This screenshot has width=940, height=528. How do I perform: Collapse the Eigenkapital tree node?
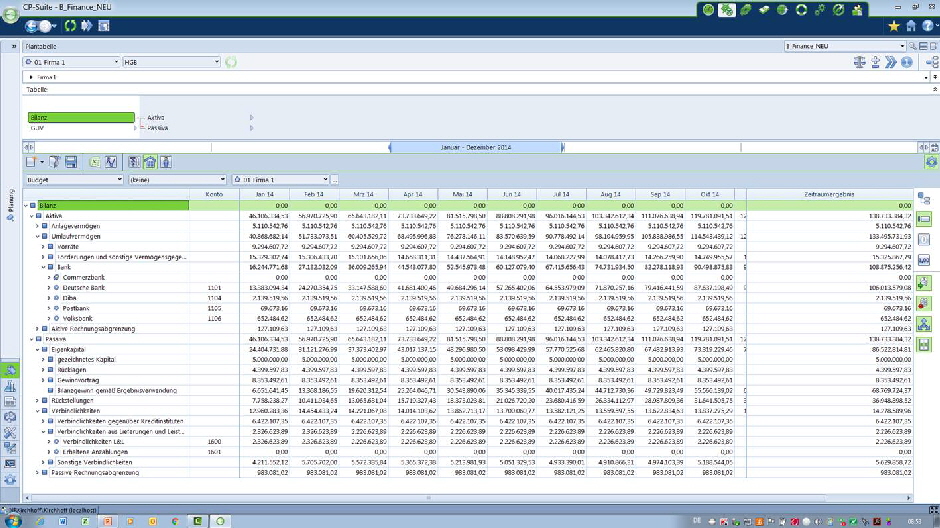(x=38, y=349)
